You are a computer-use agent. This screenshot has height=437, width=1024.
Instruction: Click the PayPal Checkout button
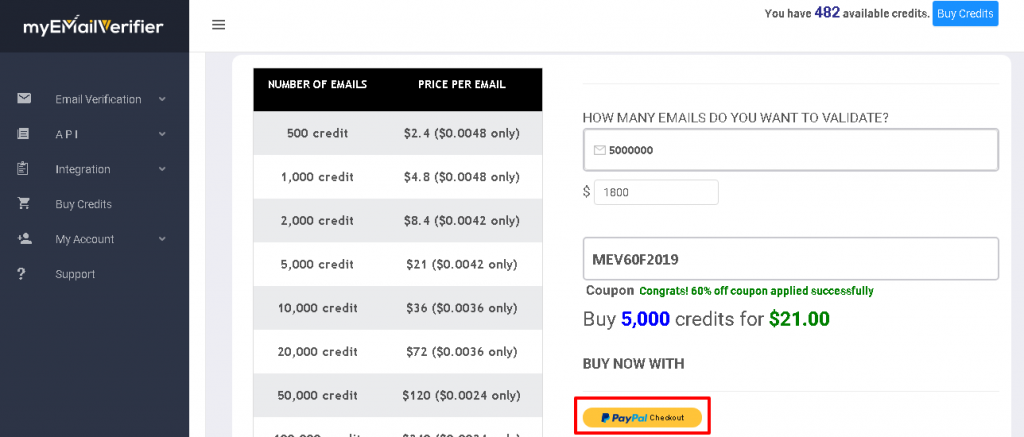click(642, 417)
